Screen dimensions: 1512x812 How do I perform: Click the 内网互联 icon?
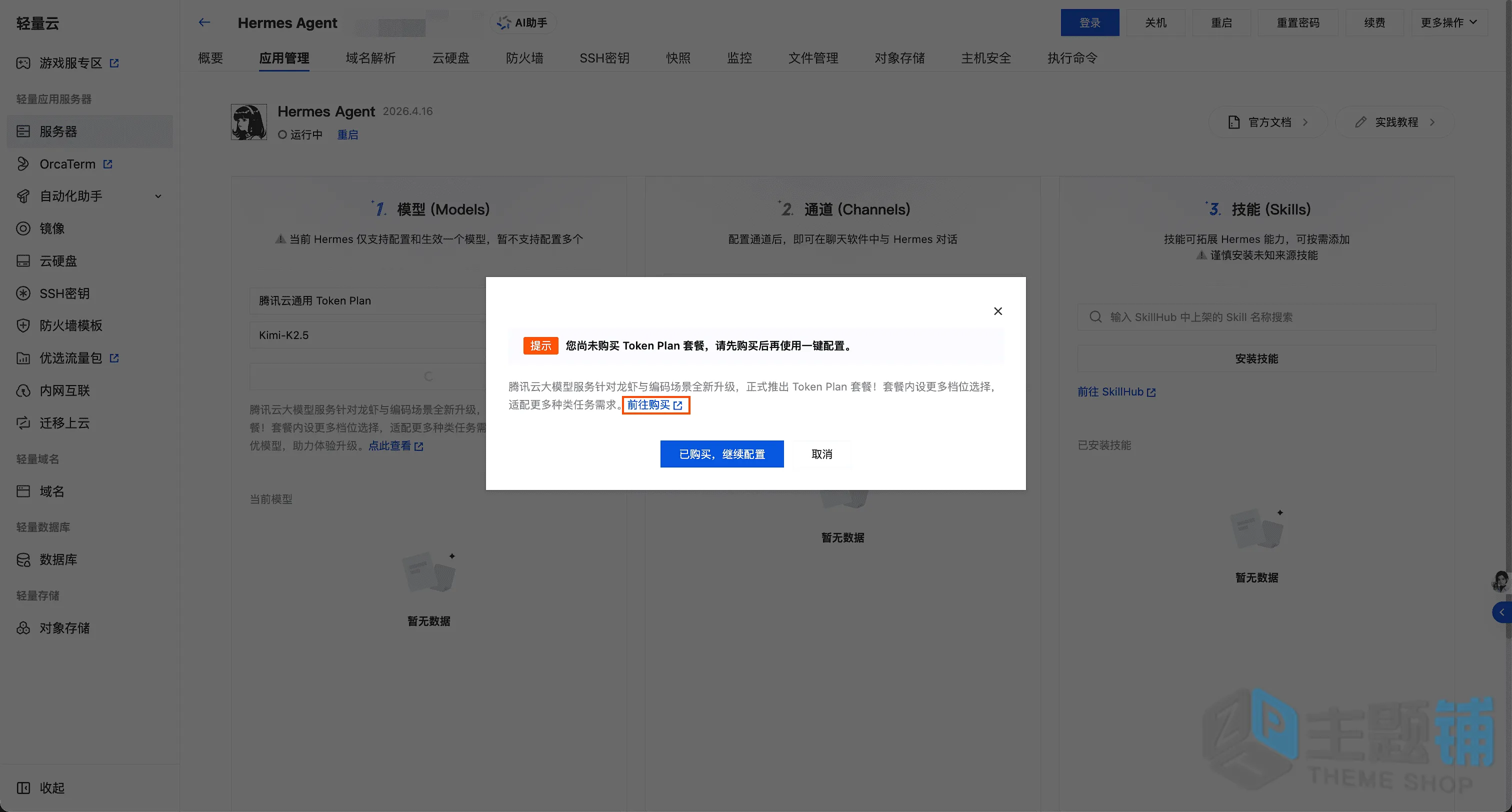point(23,390)
